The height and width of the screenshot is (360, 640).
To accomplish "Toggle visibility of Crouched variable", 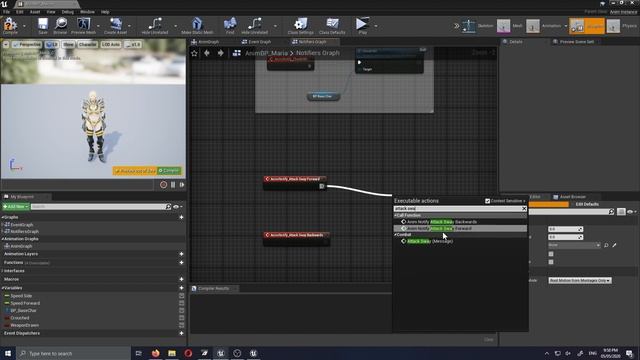I will tap(181, 318).
